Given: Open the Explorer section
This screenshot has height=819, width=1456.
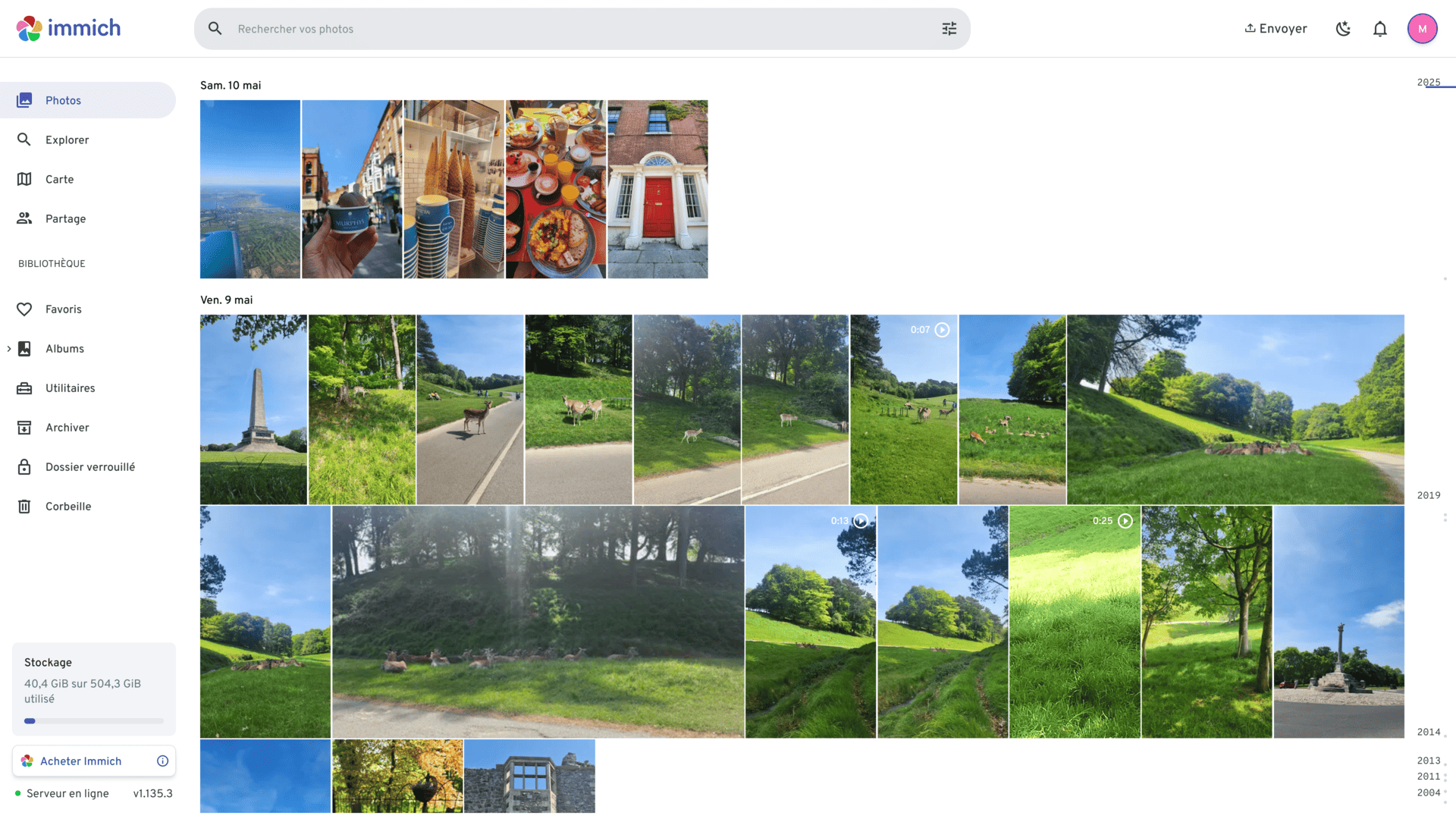Looking at the screenshot, I should [x=67, y=140].
